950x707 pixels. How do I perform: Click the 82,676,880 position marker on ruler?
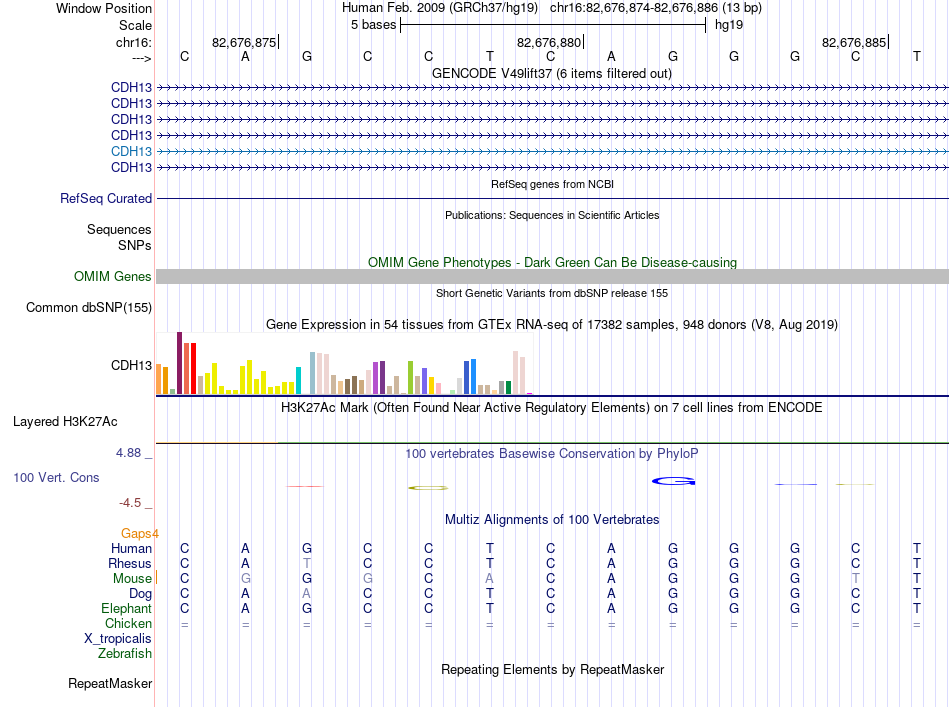[x=550, y=42]
